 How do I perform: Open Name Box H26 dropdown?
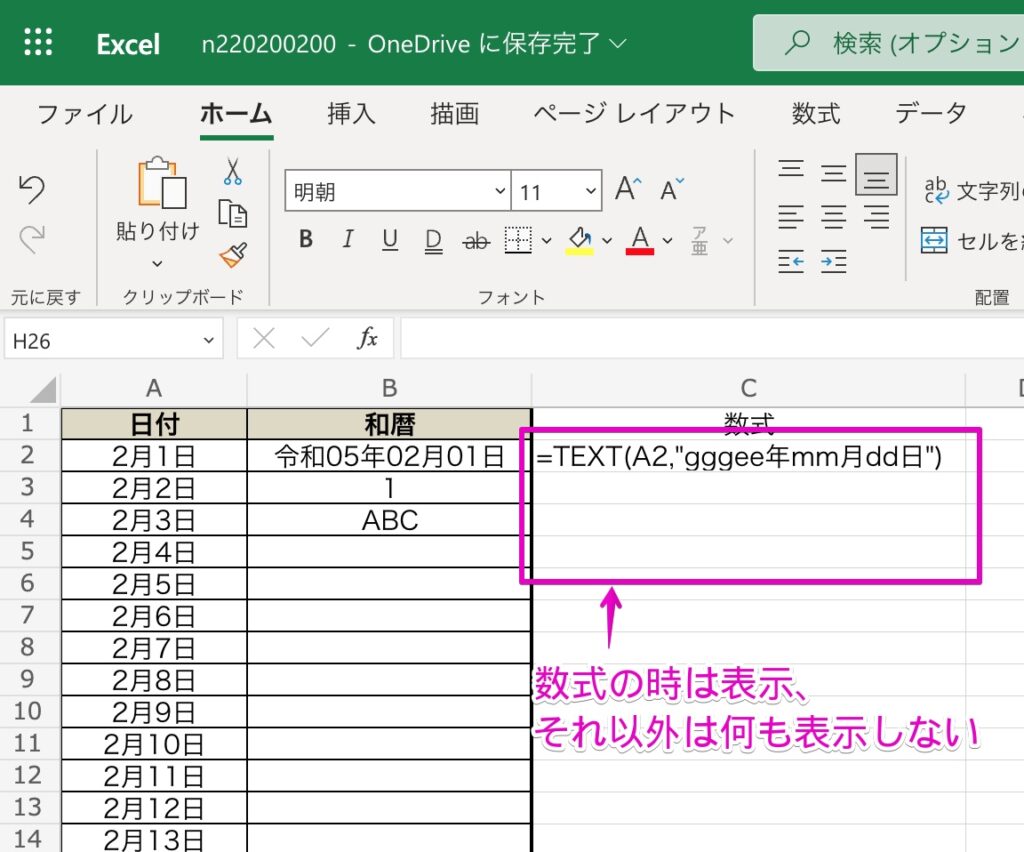[x=208, y=340]
